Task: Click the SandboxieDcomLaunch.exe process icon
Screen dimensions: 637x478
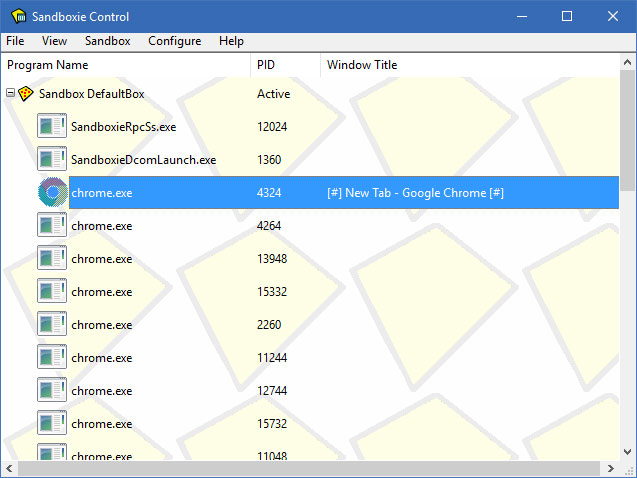Action: click(x=52, y=160)
